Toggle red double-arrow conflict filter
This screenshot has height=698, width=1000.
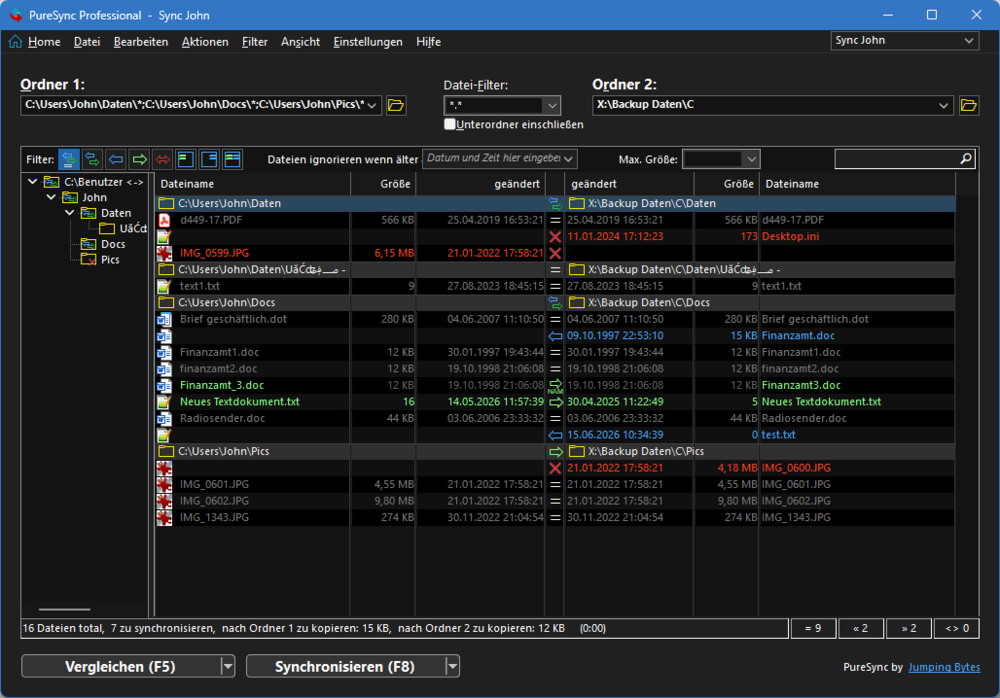click(163, 159)
